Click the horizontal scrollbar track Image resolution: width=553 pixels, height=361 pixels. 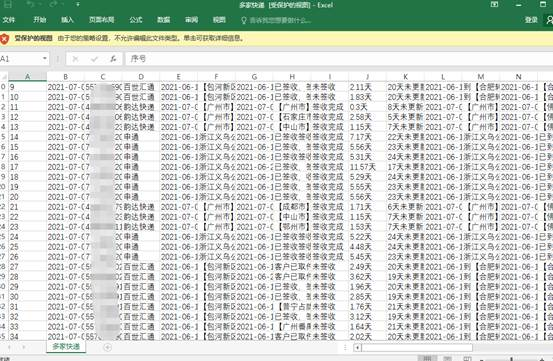[x=417, y=348]
